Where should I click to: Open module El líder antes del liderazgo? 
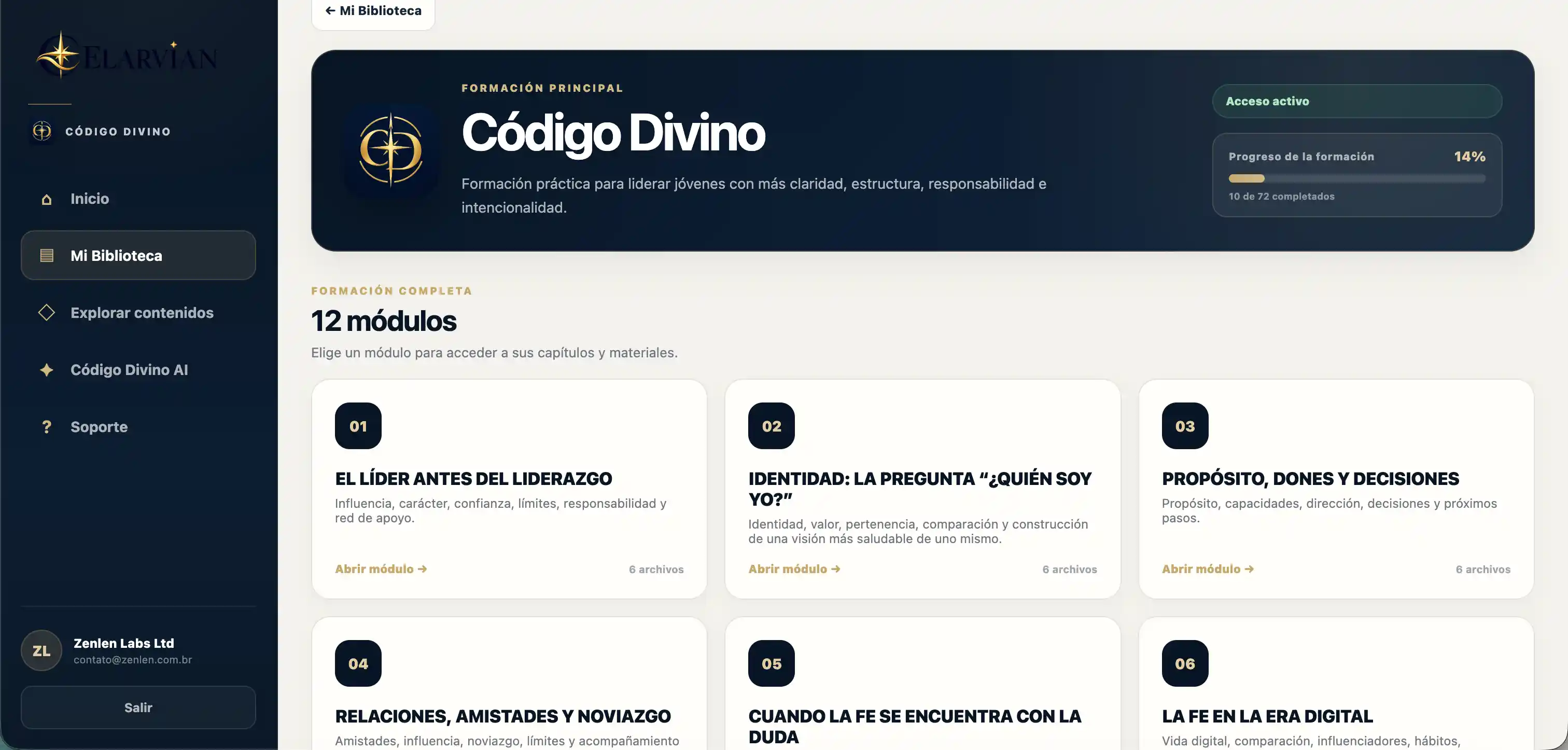381,568
